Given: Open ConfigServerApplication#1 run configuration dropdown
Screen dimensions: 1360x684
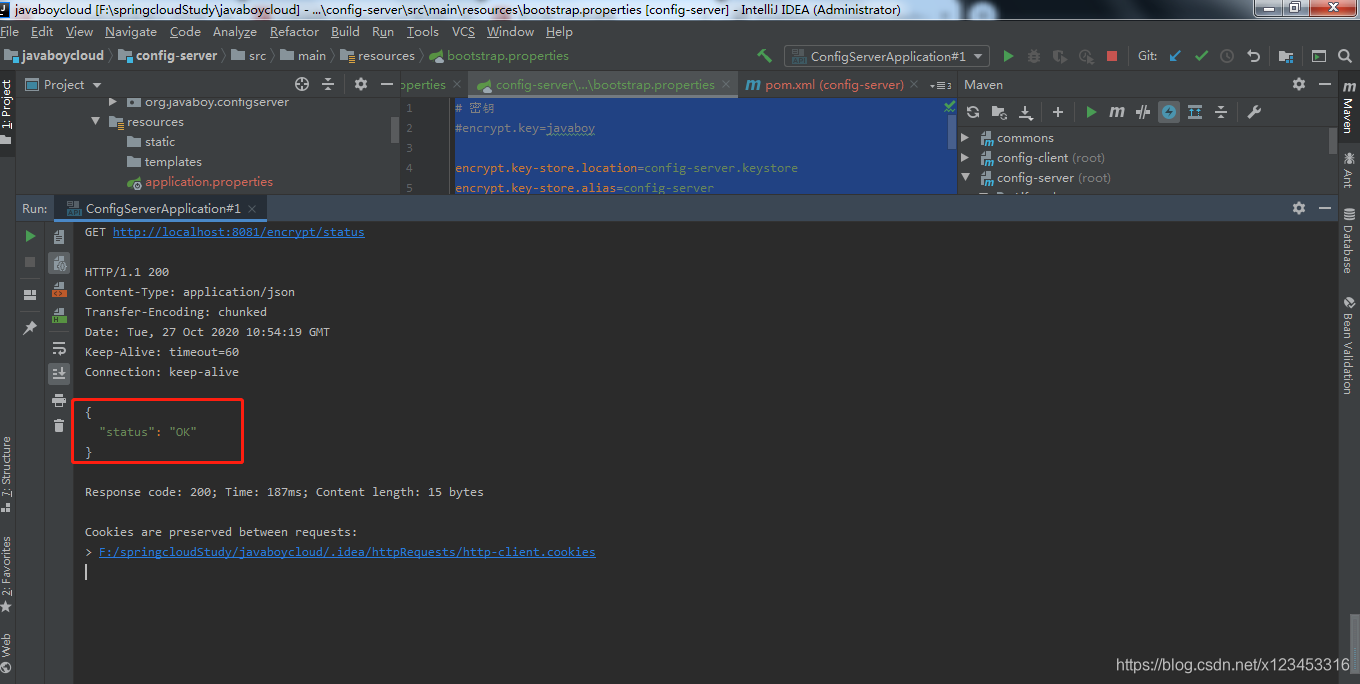Looking at the screenshot, I should tap(887, 56).
